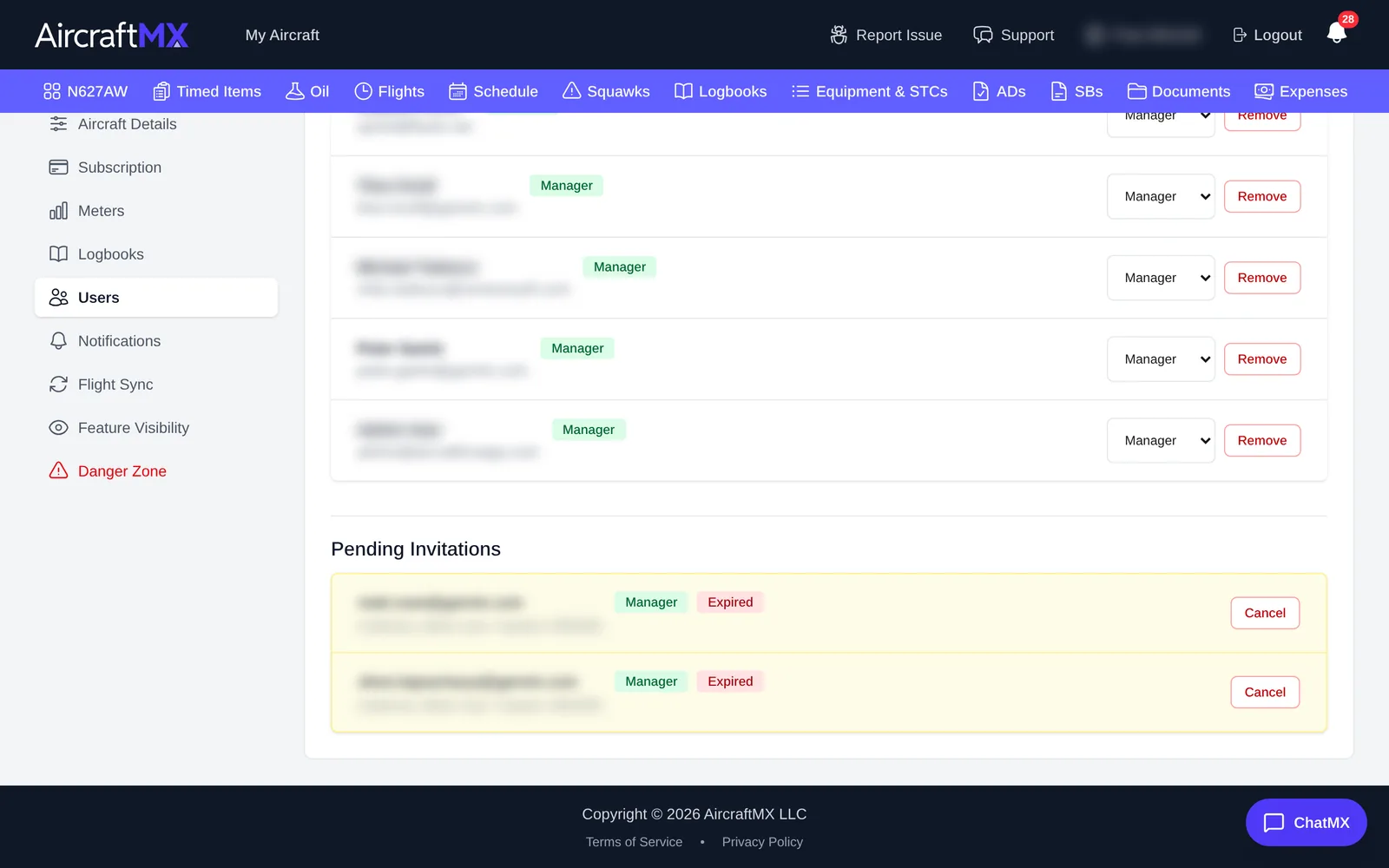The height and width of the screenshot is (868, 1389).
Task: Click the Flights clock icon
Action: click(x=363, y=91)
